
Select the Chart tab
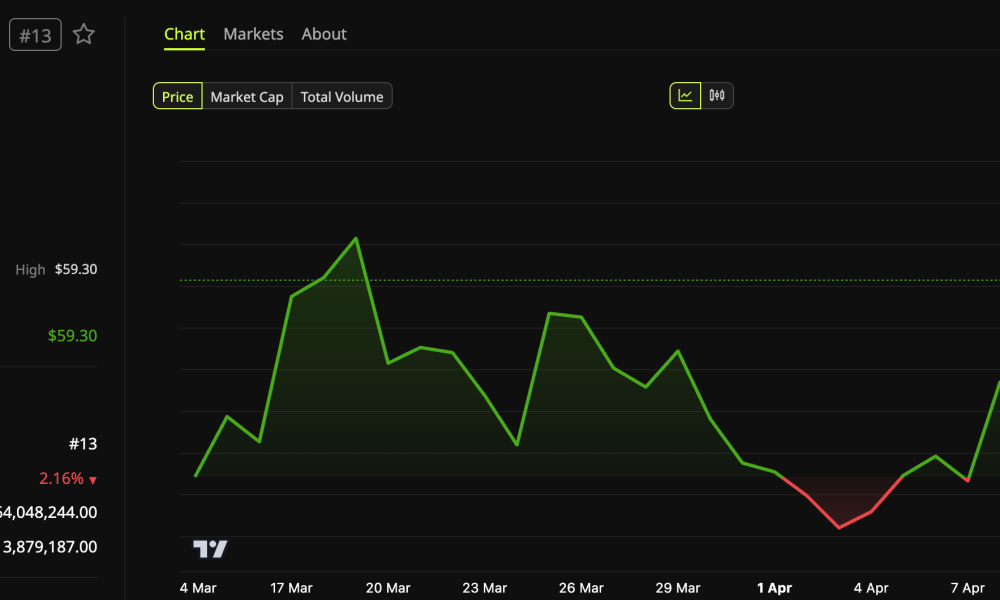pos(184,33)
